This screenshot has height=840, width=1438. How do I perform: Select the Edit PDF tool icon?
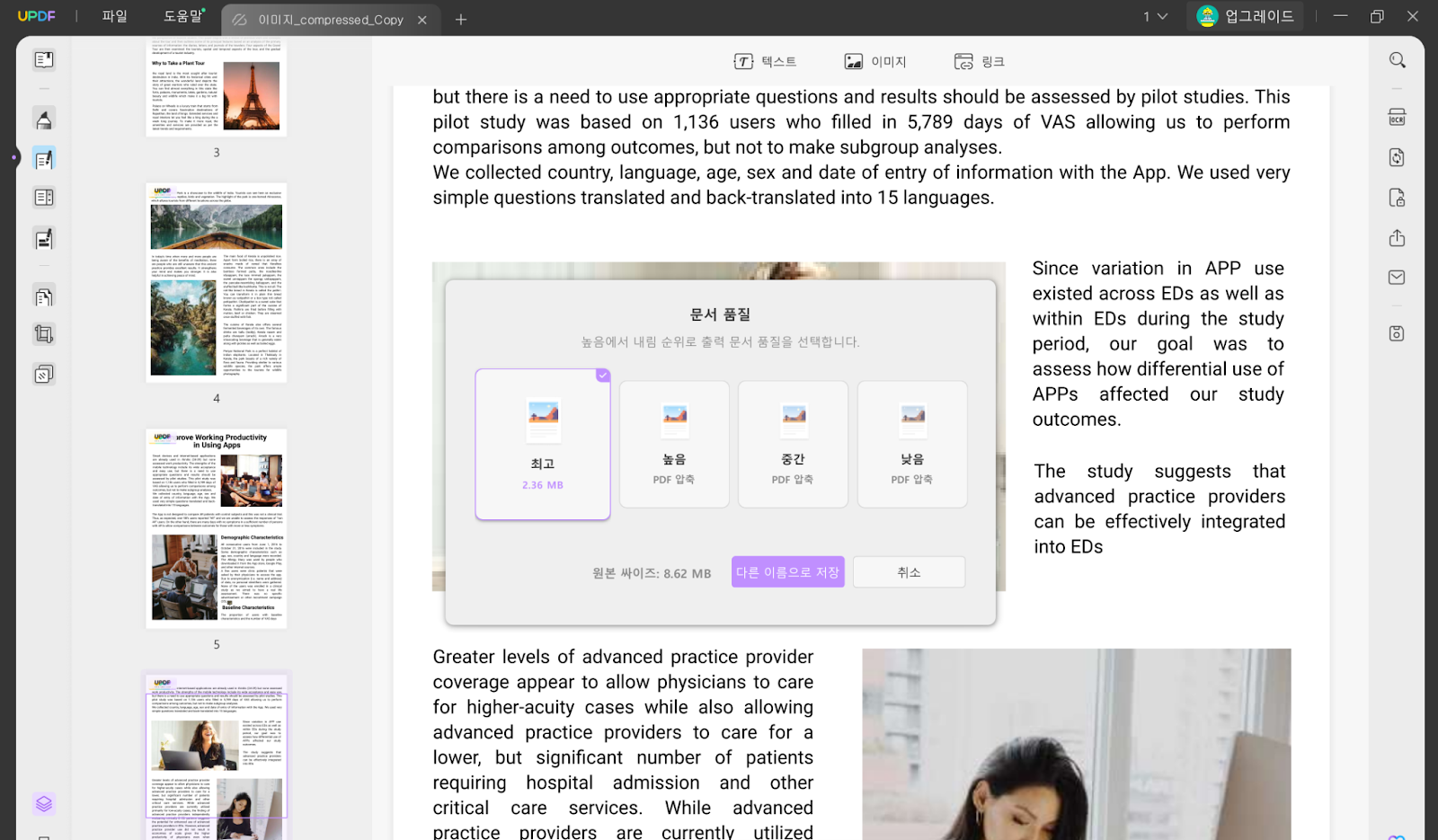[43, 159]
